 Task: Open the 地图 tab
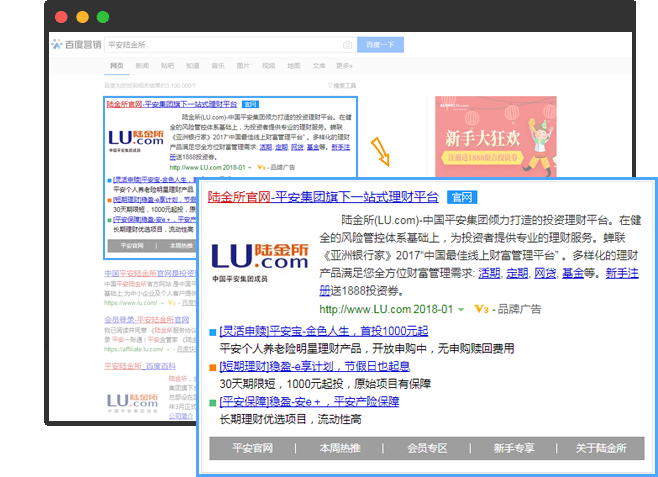click(x=294, y=65)
